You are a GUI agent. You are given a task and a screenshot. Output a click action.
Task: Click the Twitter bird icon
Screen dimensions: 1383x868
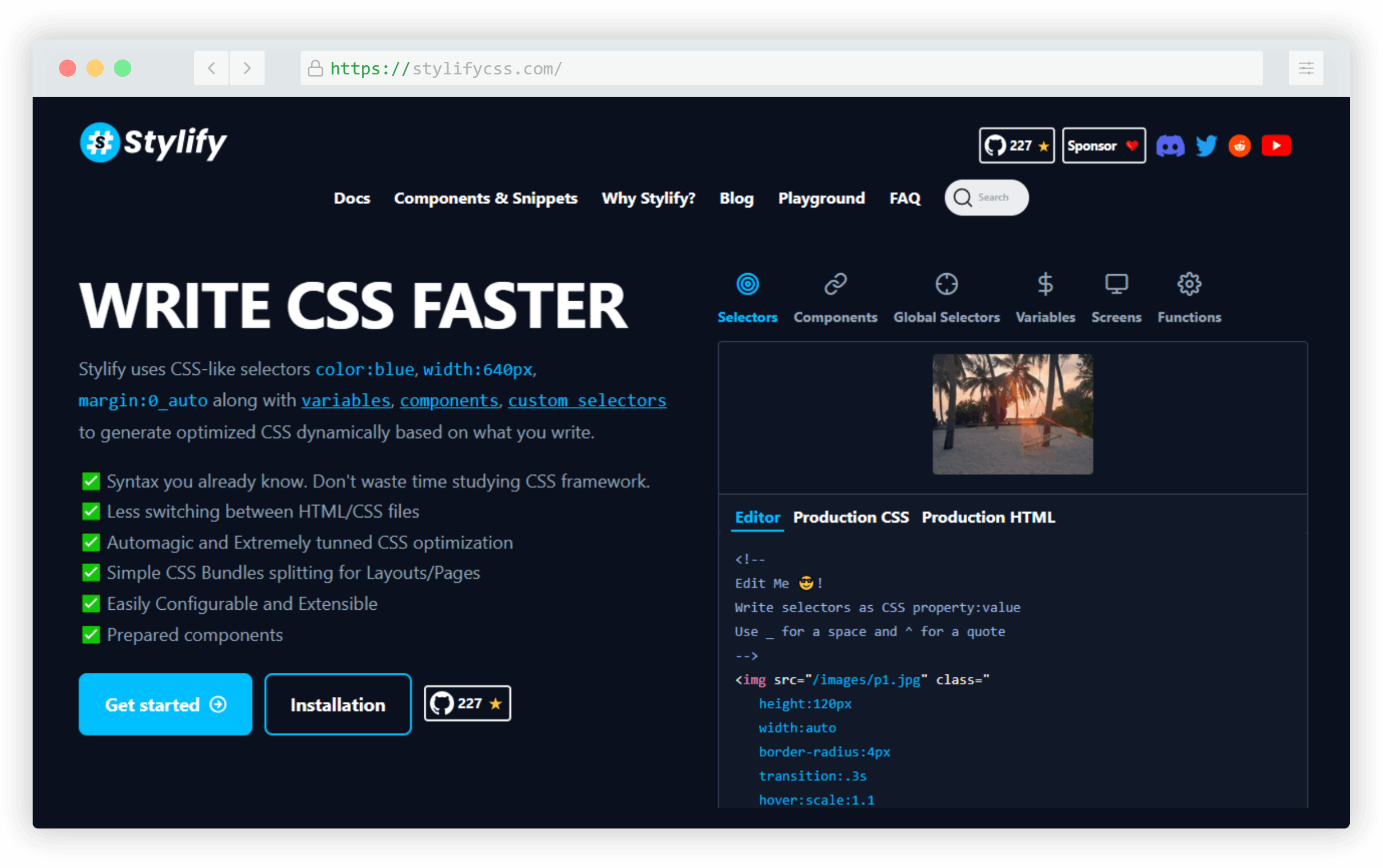click(1205, 146)
